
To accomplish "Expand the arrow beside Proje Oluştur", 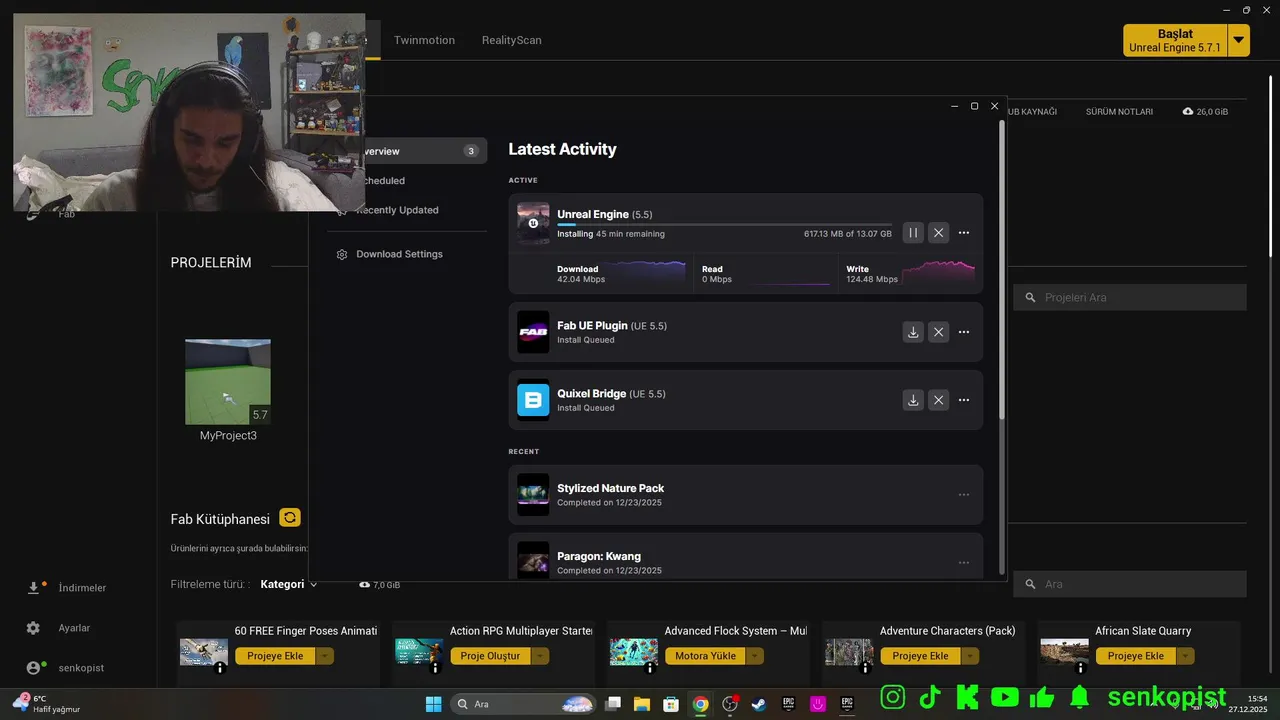I will point(540,656).
